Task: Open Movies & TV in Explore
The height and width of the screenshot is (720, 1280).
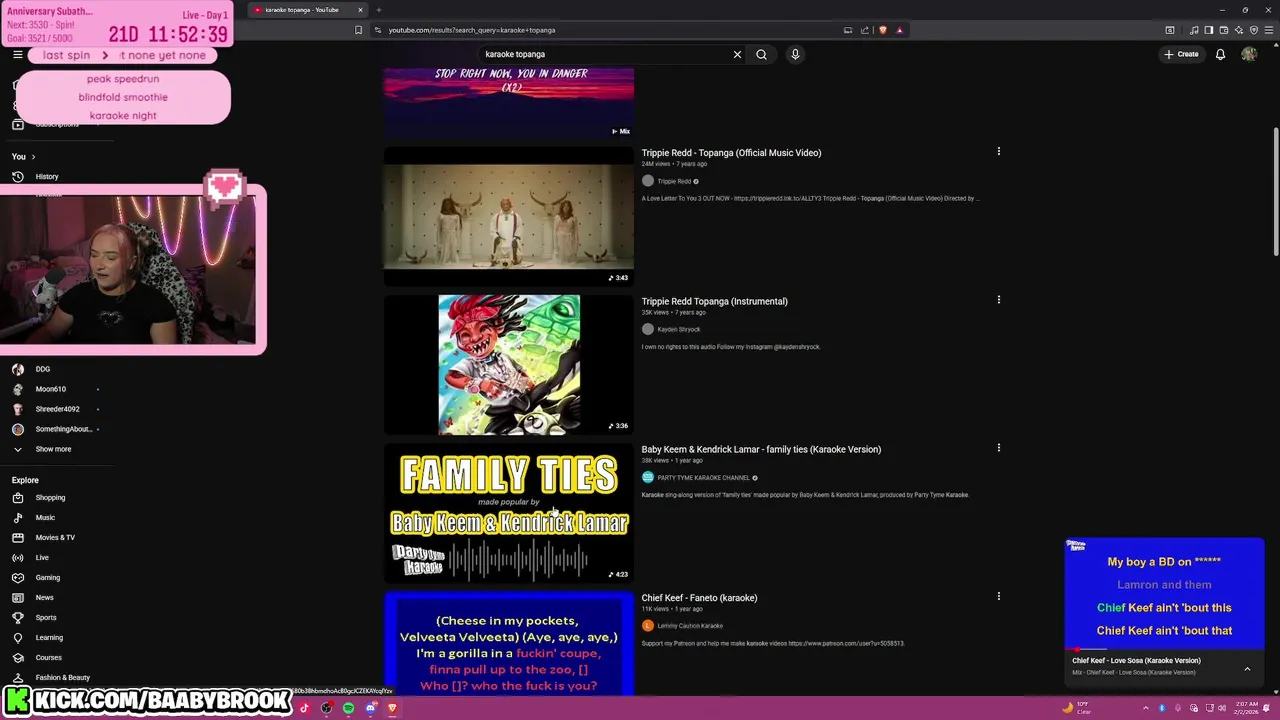Action: click(x=55, y=538)
